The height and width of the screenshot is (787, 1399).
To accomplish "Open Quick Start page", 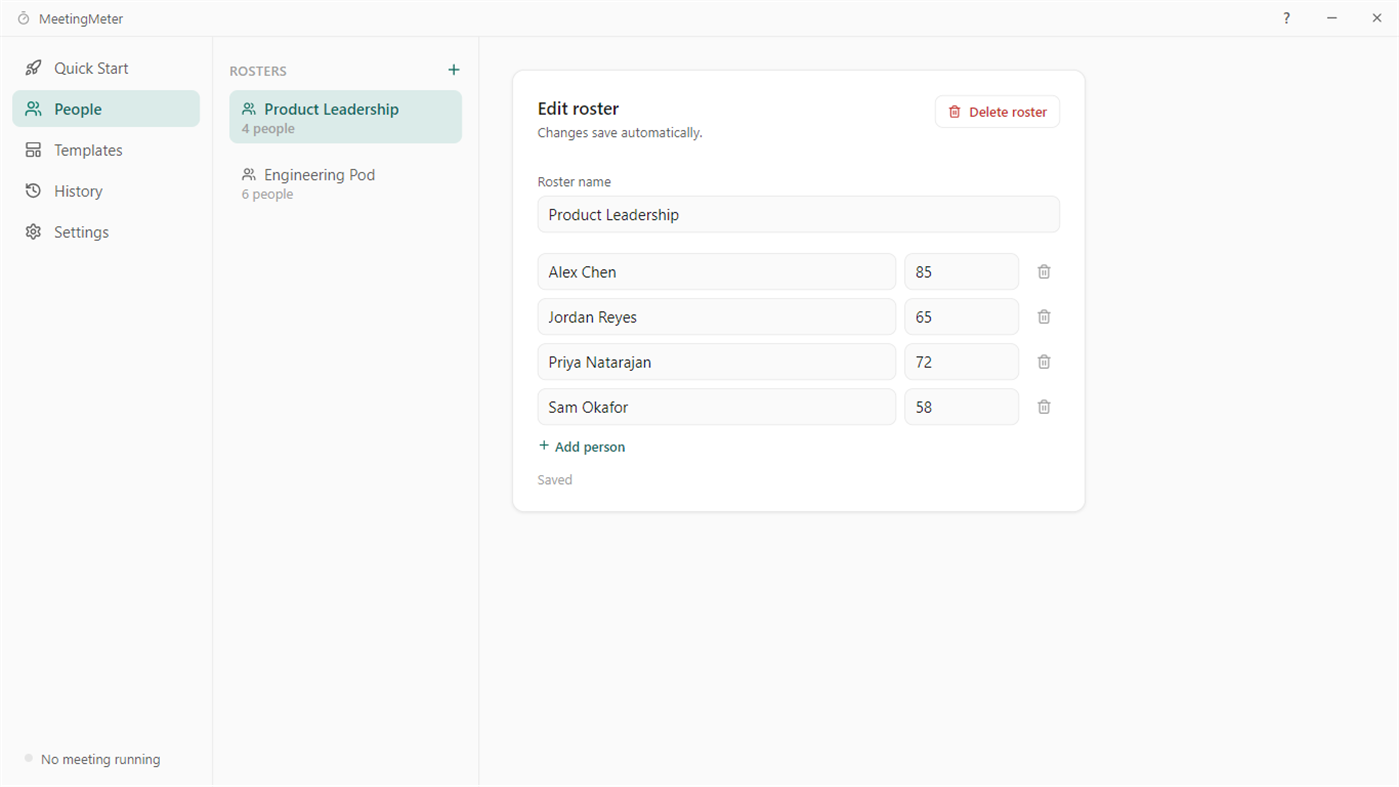I will [106, 68].
